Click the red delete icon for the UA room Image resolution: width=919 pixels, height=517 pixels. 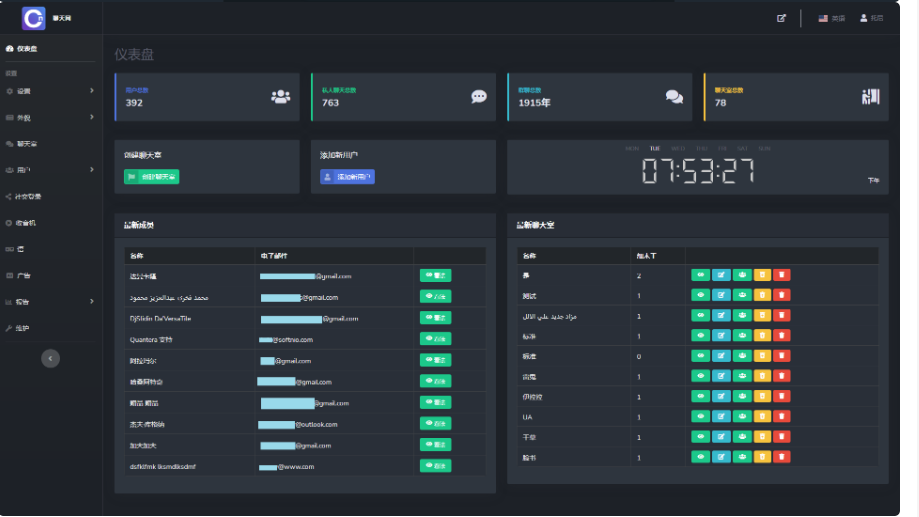pyautogui.click(x=782, y=417)
